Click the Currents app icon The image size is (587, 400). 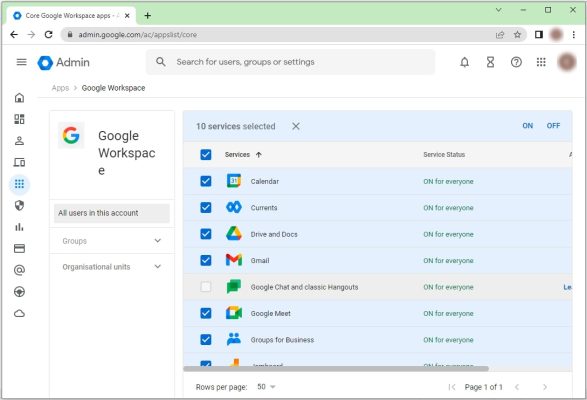234,207
